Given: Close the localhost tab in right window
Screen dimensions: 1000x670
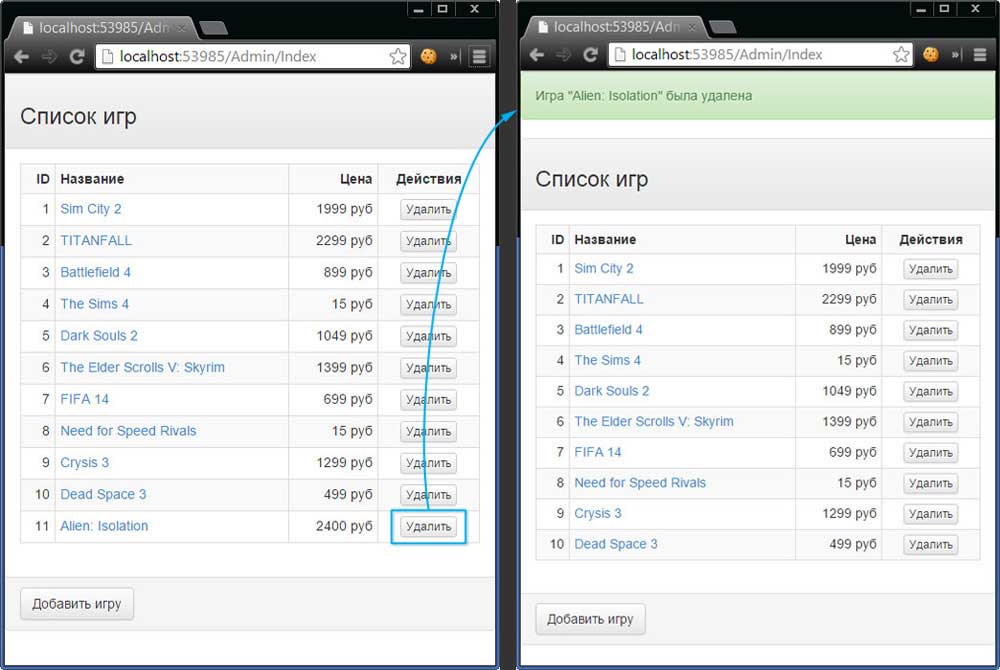Looking at the screenshot, I should 692,27.
